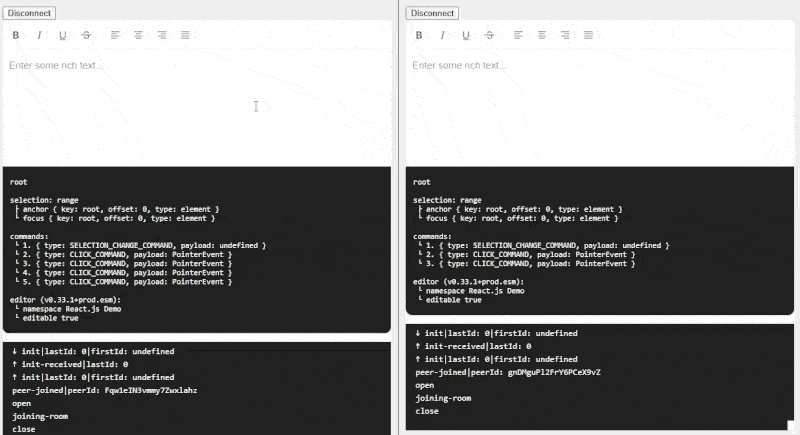800x435 pixels.
Task: Click anchor line in left debug panel
Action: coord(120,209)
